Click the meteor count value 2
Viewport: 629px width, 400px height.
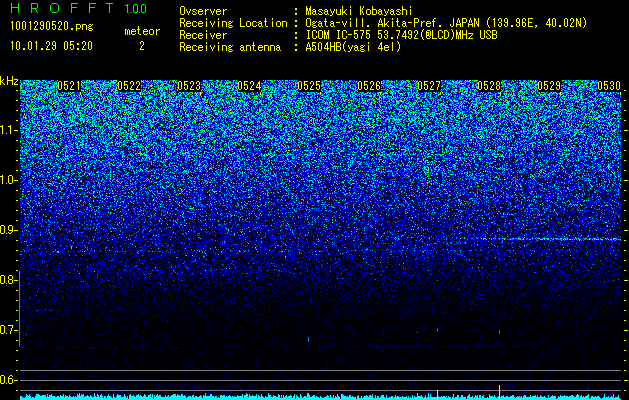pos(142,46)
